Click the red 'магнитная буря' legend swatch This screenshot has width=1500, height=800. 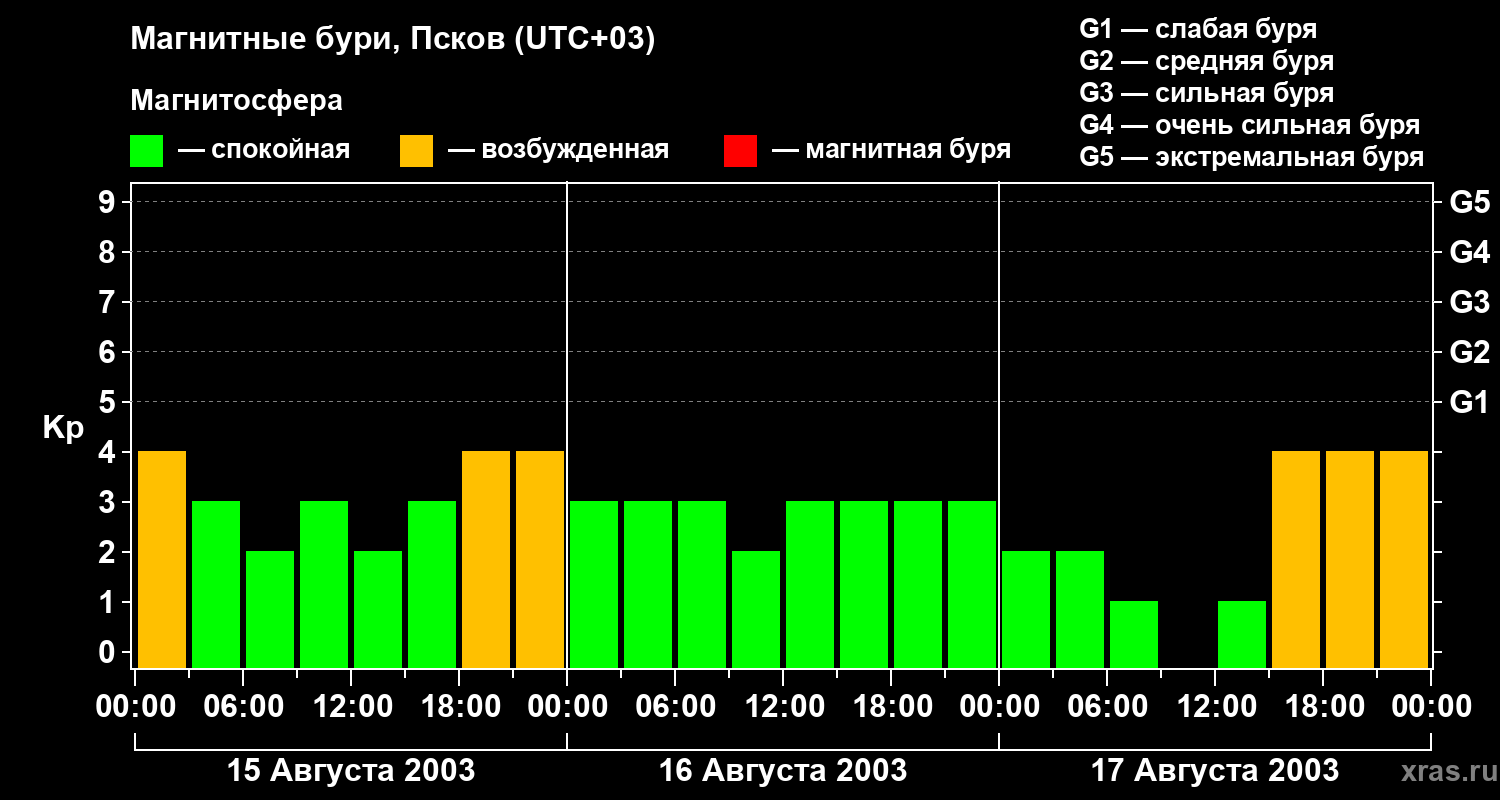click(740, 151)
